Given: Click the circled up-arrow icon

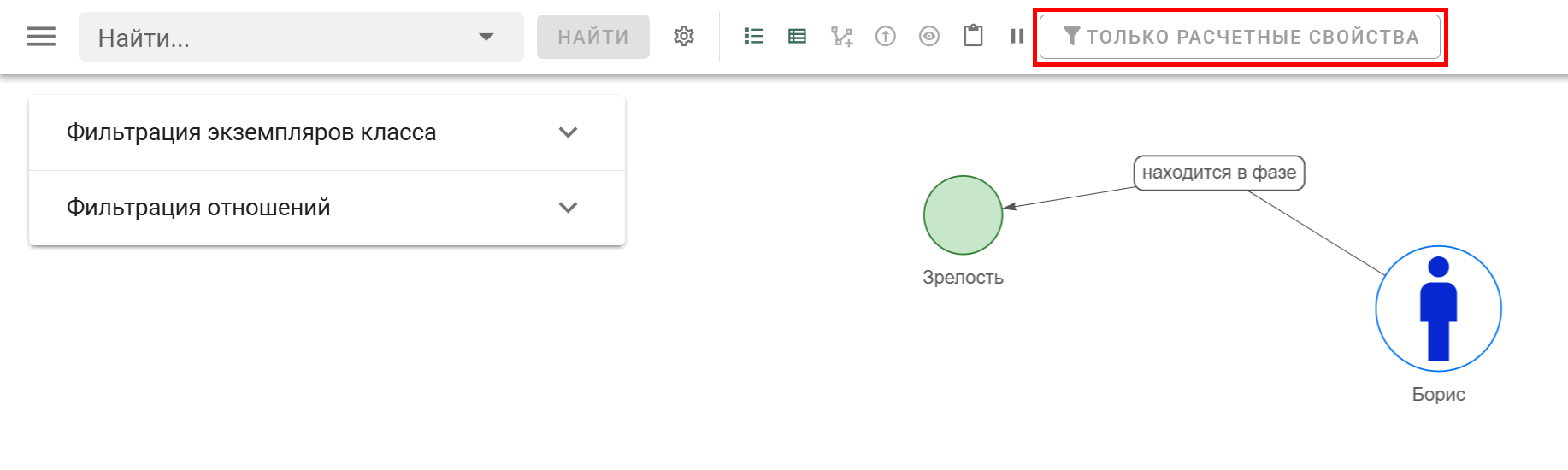Looking at the screenshot, I should click(886, 36).
